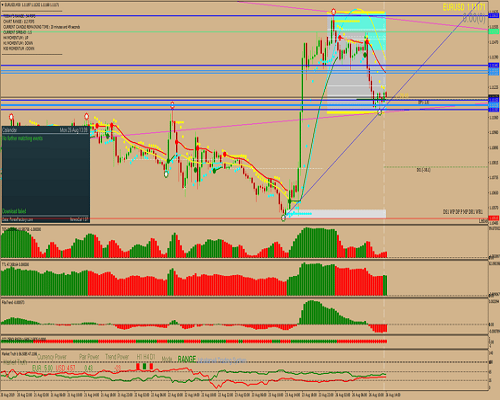The width and height of the screenshot is (500, 400).
Task: Click the yellow EURUSD price label at top right
Action: [x=464, y=7]
